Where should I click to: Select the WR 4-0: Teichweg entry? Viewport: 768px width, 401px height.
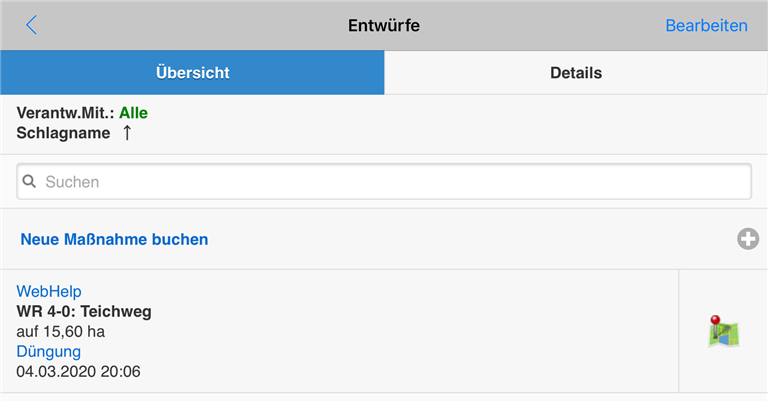pos(84,311)
